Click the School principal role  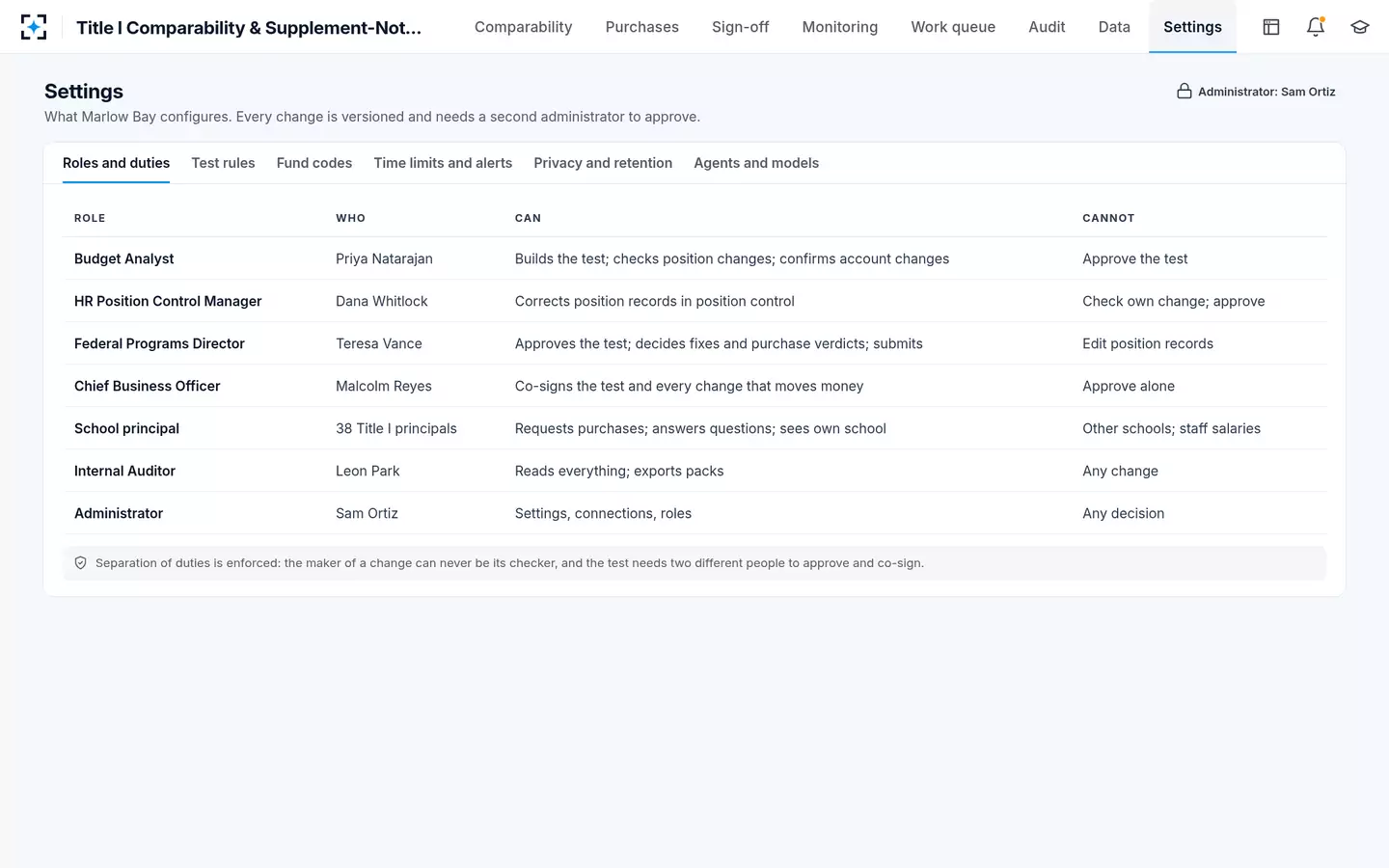[x=126, y=428]
